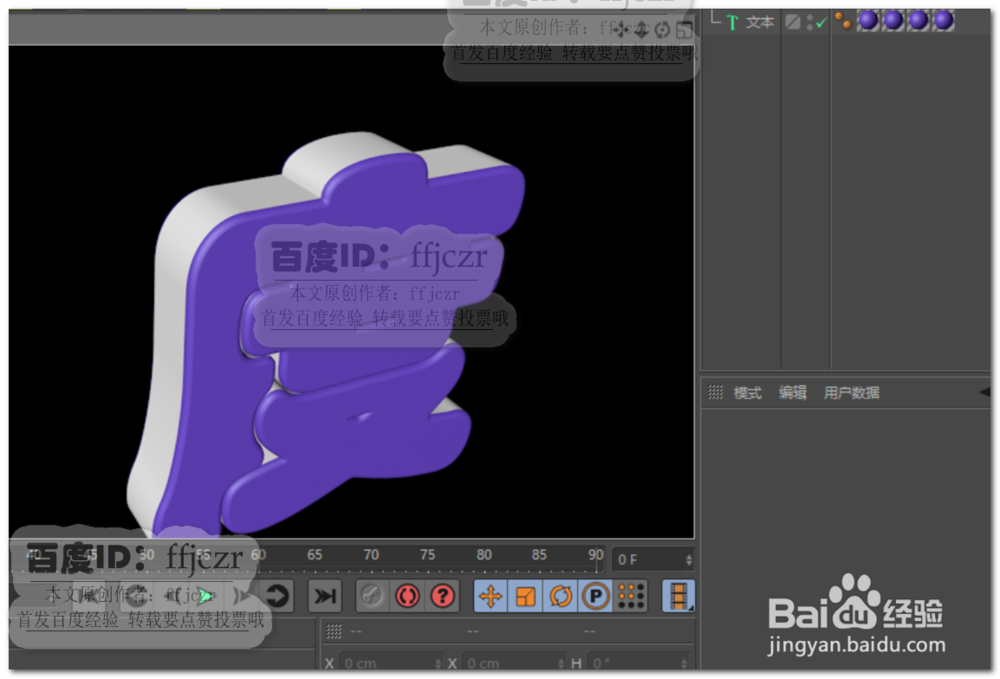Select the second purple material tag
The width and height of the screenshot is (1000, 679).
(893, 20)
